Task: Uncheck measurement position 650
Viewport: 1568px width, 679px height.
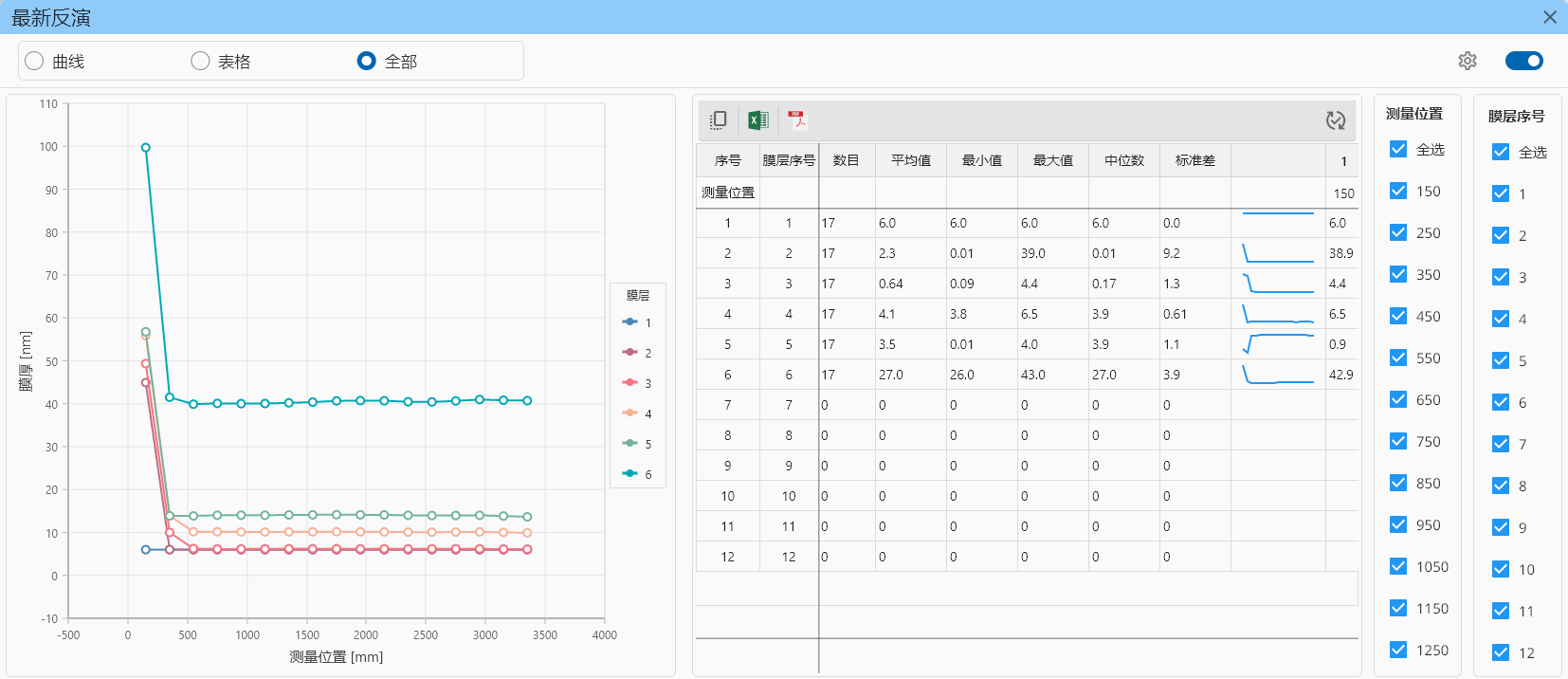Action: [x=1398, y=399]
